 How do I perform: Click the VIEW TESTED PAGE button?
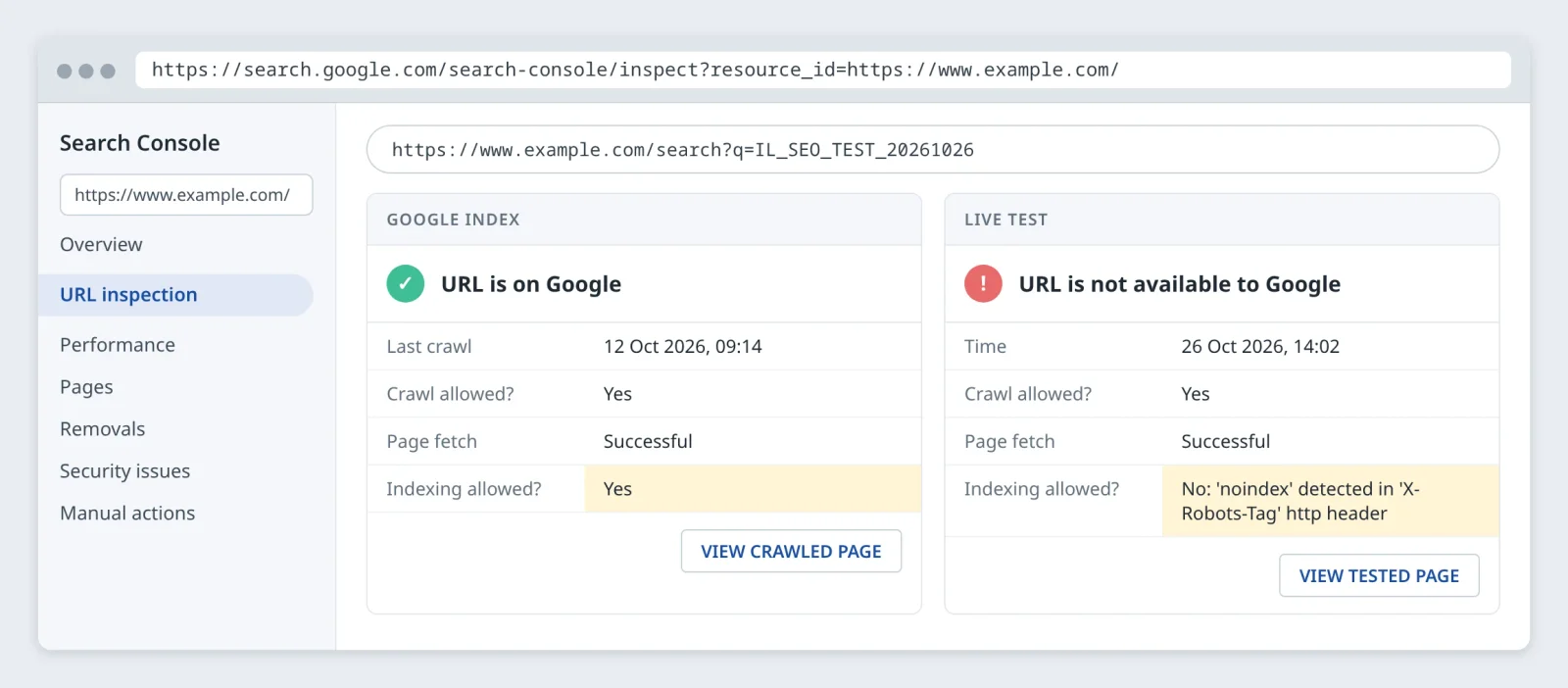tap(1379, 576)
